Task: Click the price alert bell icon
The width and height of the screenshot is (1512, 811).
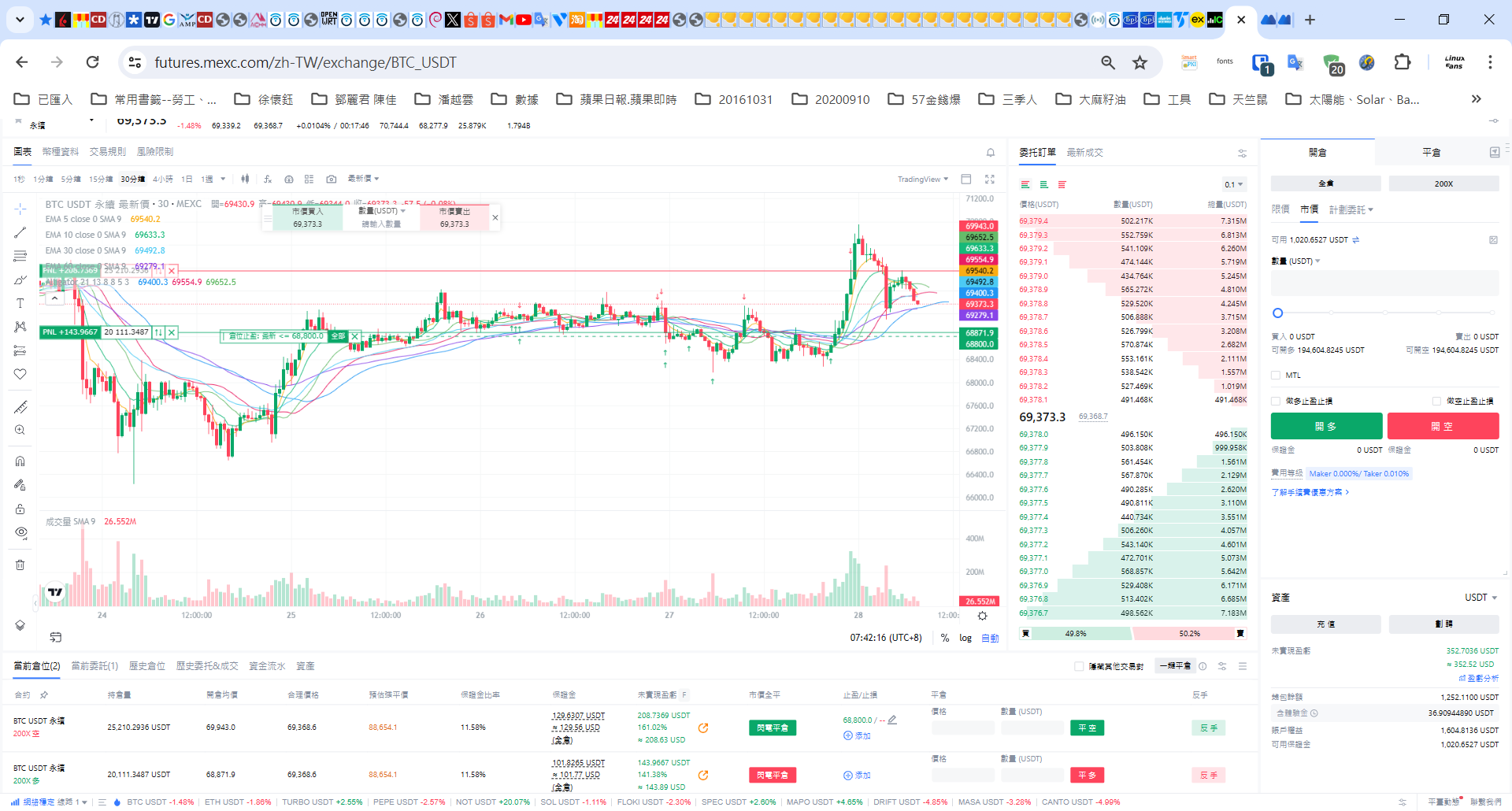Action: (x=991, y=153)
